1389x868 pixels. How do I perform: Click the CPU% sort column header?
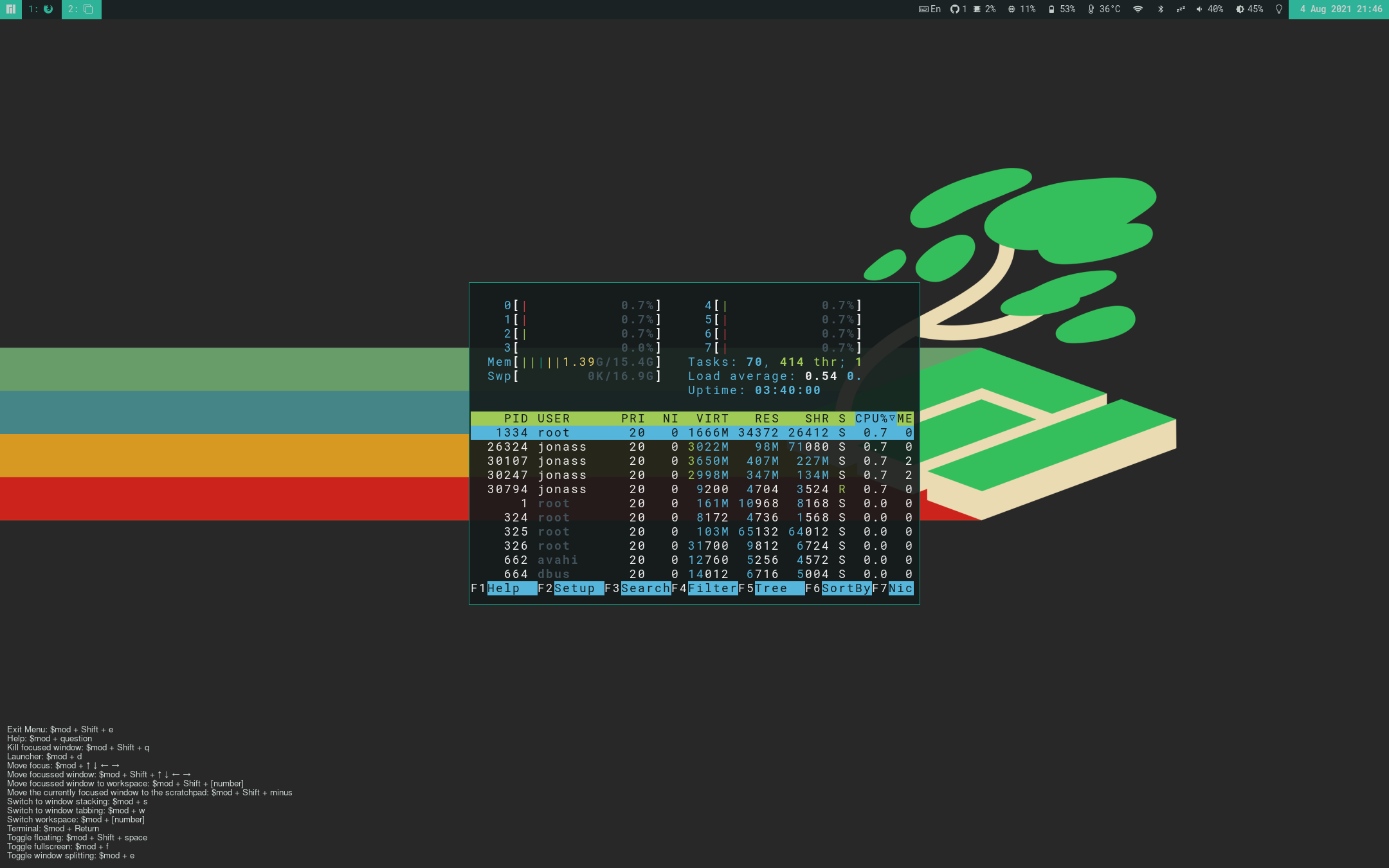(873, 419)
